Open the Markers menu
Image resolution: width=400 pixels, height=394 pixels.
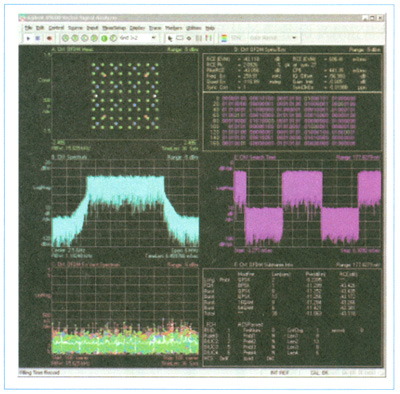tap(174, 28)
